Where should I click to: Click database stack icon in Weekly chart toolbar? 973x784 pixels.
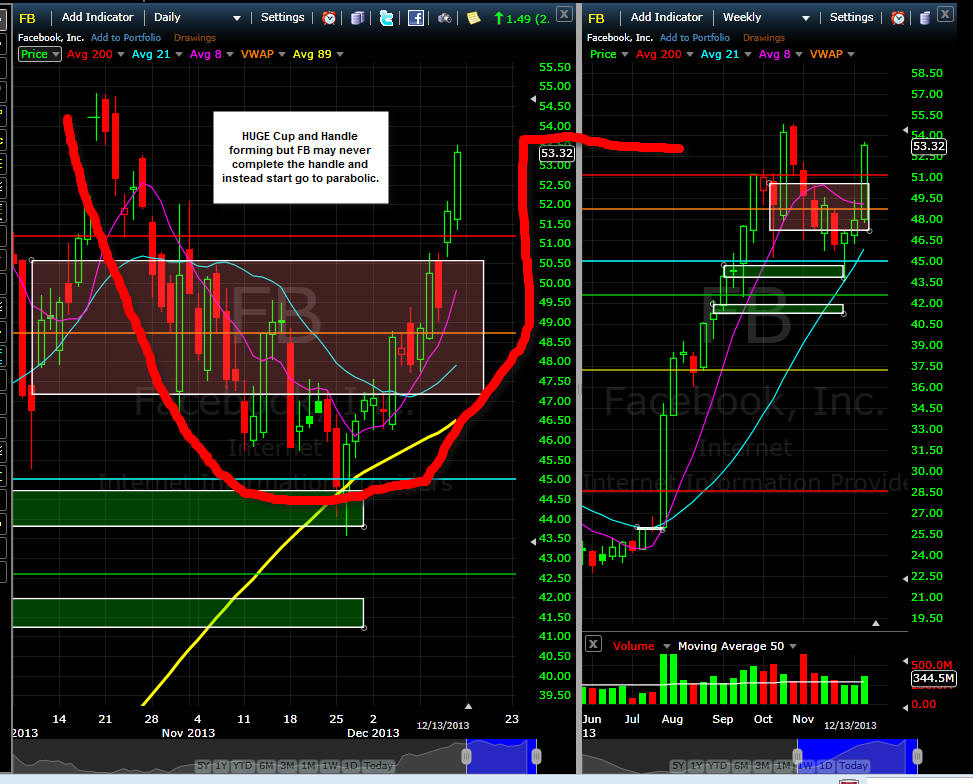(x=925, y=18)
